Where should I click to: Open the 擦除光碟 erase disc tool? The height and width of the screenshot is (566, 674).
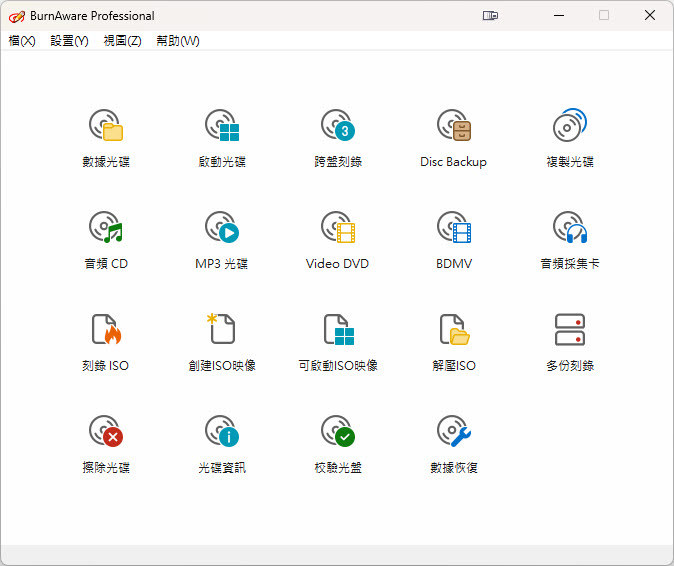[106, 433]
